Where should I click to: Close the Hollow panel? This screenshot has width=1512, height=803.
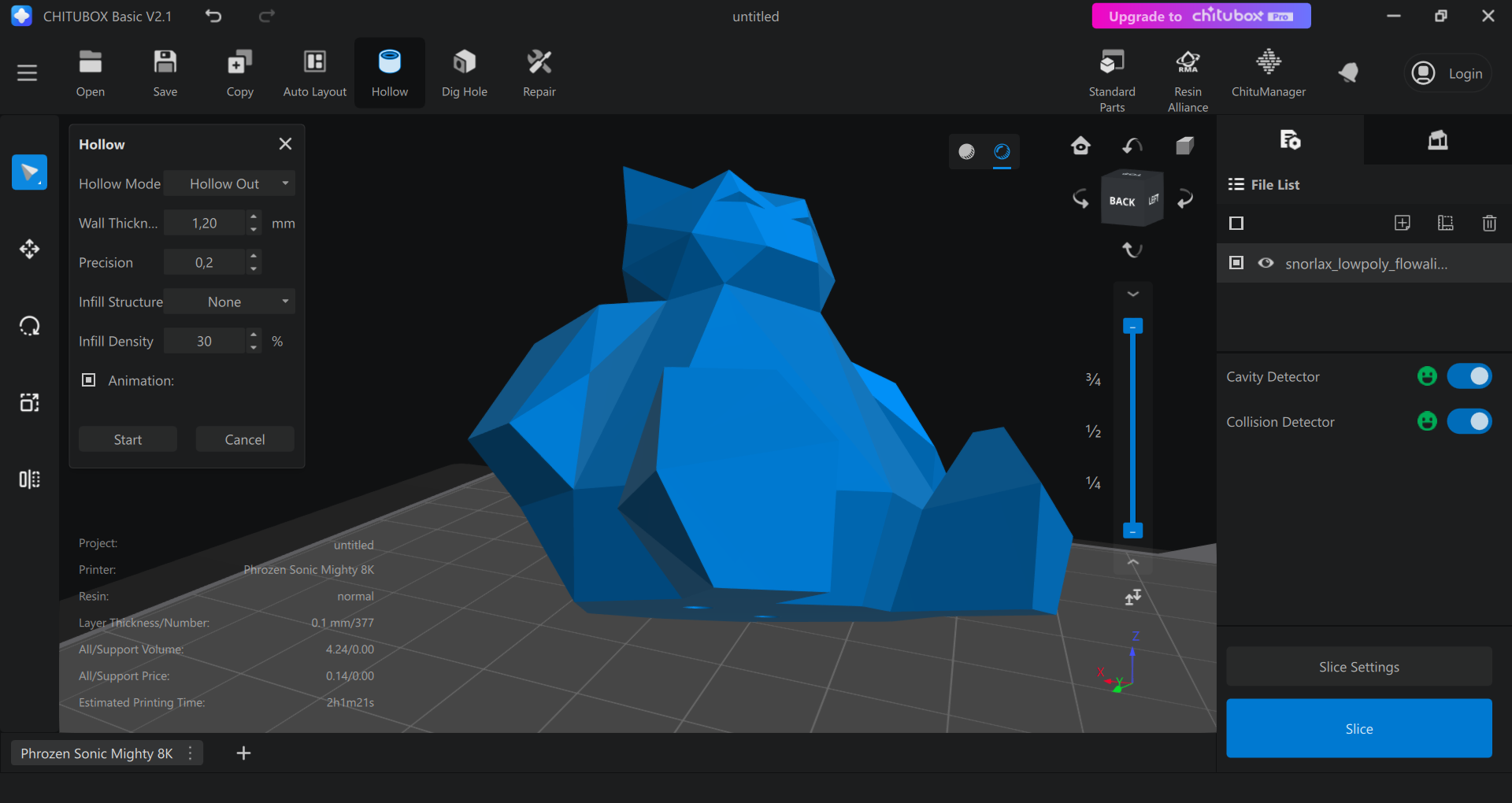[285, 143]
